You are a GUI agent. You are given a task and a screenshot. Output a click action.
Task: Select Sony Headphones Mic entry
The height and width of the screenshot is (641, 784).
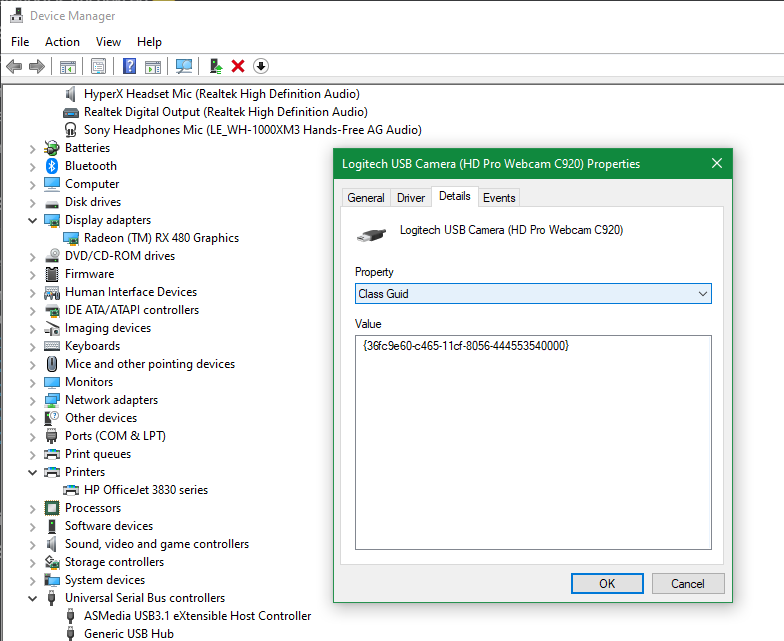pos(252,130)
